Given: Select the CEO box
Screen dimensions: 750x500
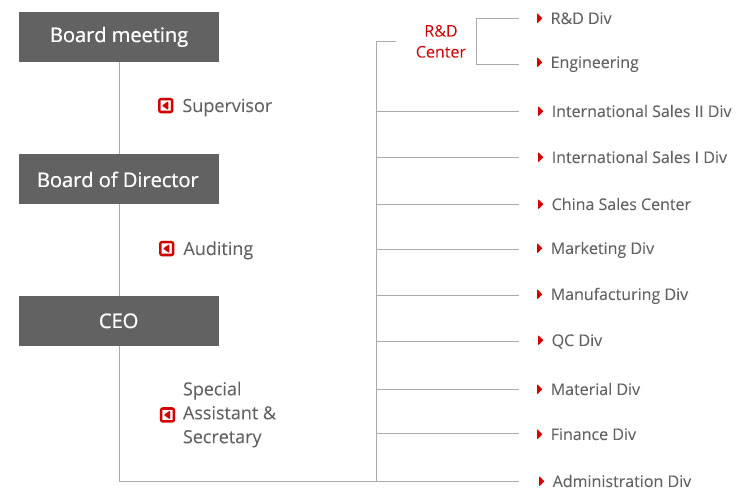Looking at the screenshot, I should coord(119,322).
